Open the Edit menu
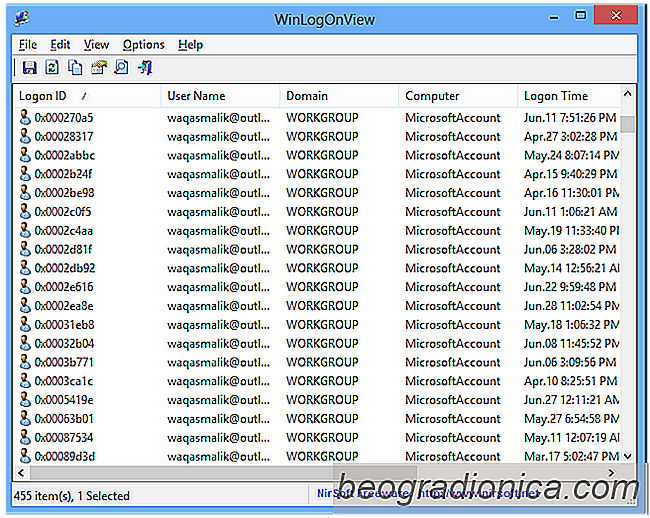650x518 pixels. (60, 45)
